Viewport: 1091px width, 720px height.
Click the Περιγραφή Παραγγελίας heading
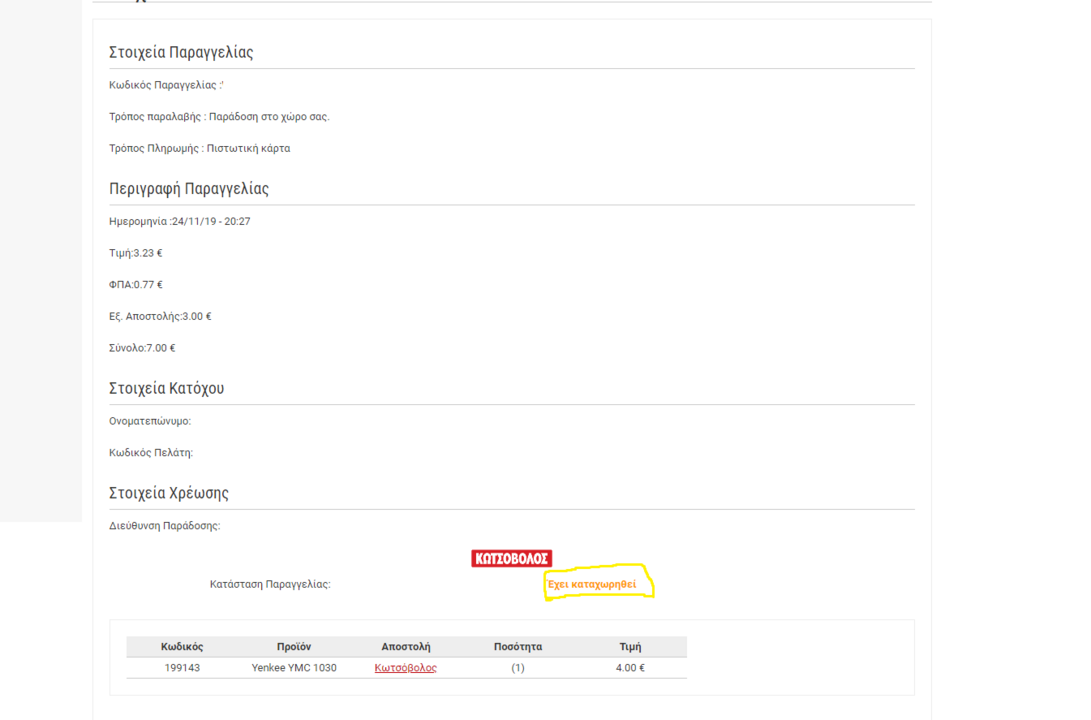[x=189, y=189]
